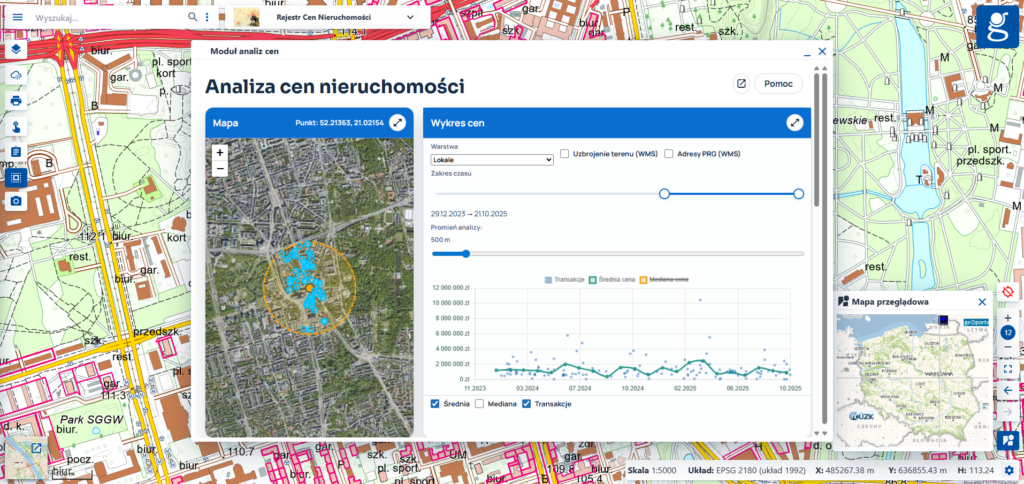This screenshot has height=484, width=1024.
Task: Open the Warstwa Lokale dropdown
Action: pos(492,159)
